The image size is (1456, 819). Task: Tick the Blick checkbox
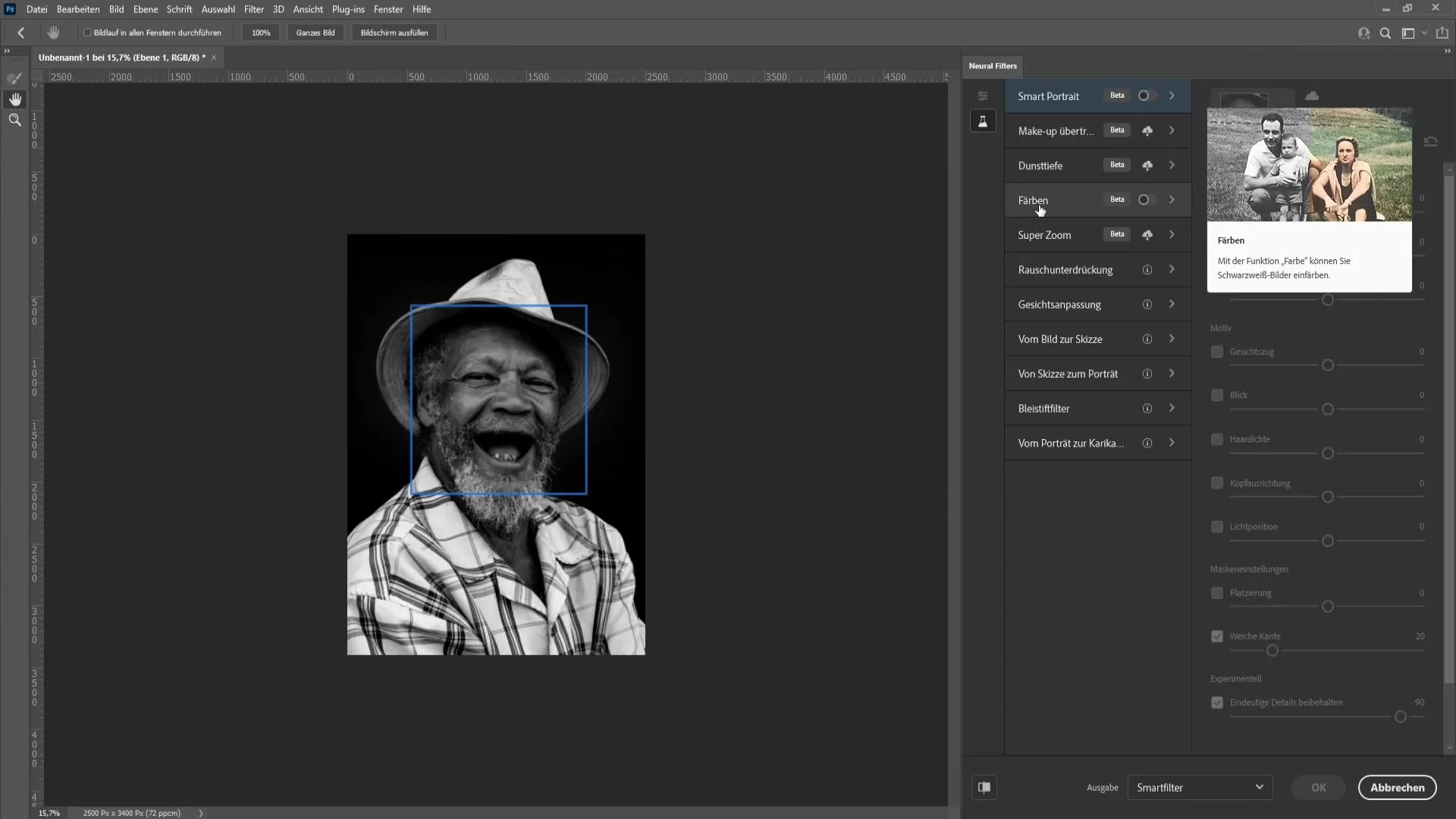click(1217, 395)
